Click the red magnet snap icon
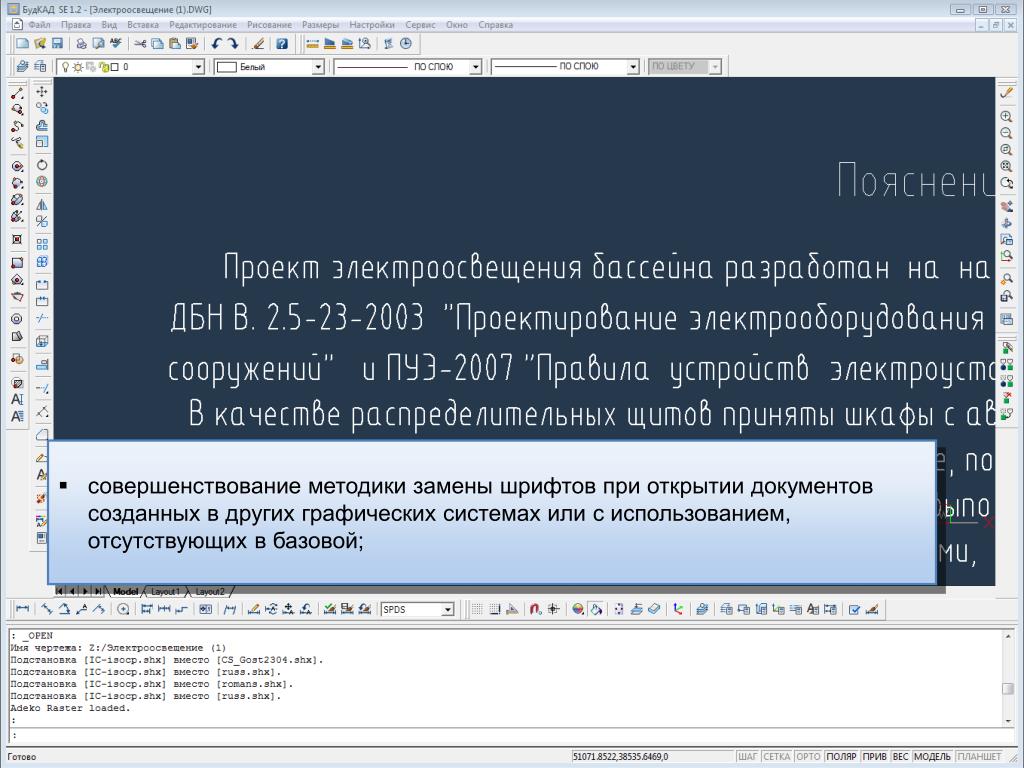Screen dimensions: 1024x768 point(536,609)
